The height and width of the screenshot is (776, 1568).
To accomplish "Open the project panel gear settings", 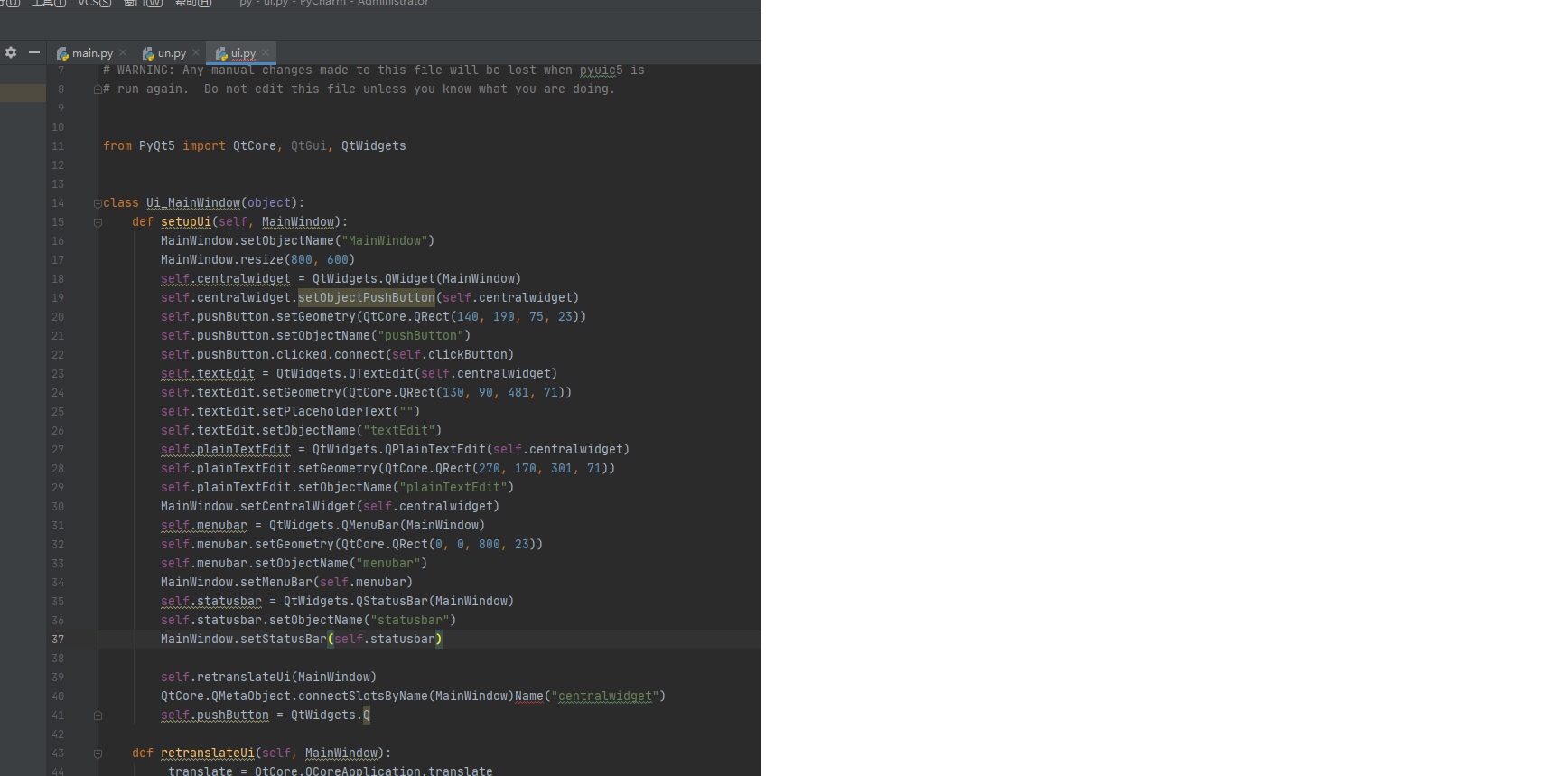I will click(x=11, y=52).
